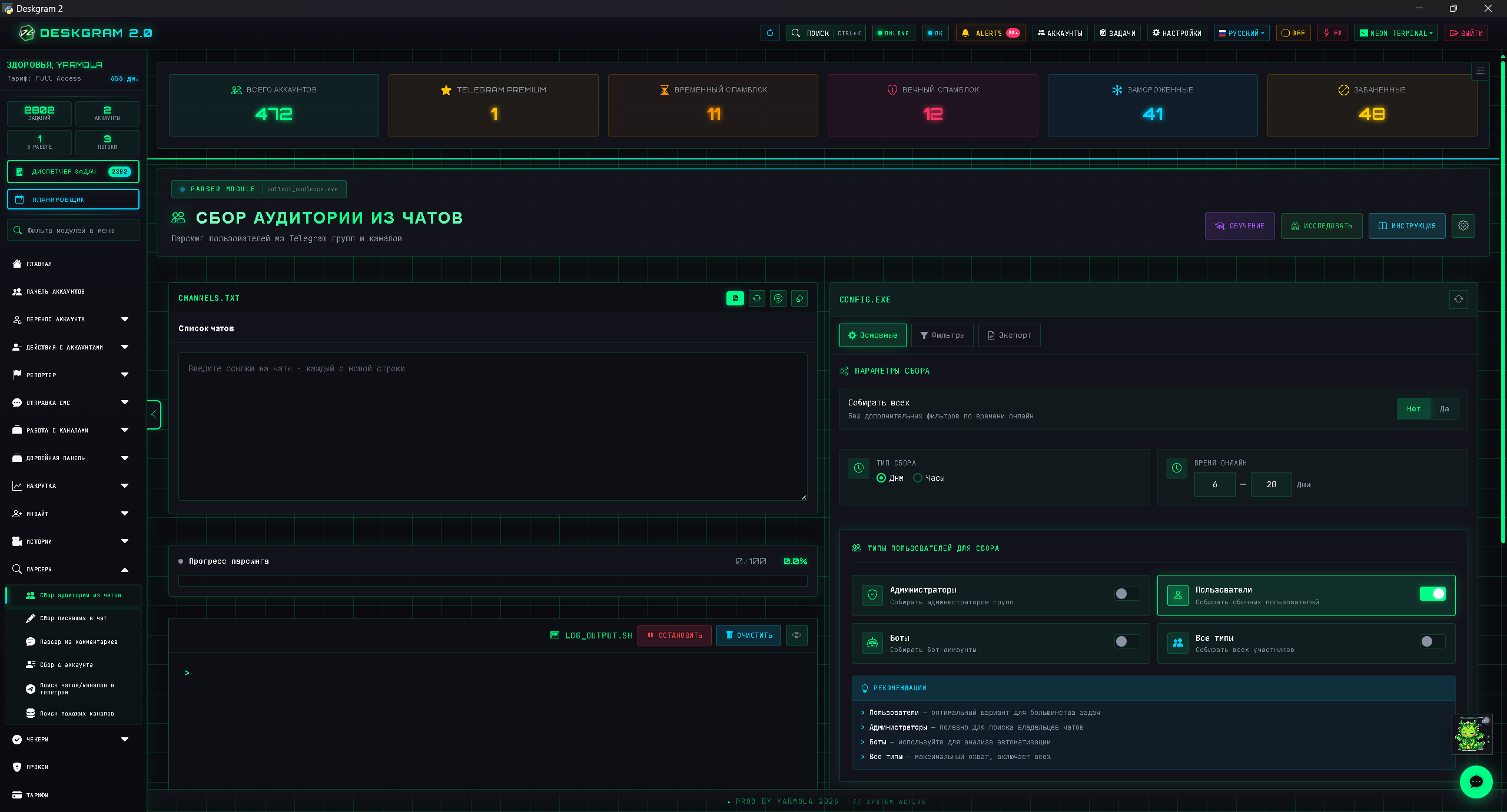
Task: Expand the Репортер section
Action: click(73, 375)
